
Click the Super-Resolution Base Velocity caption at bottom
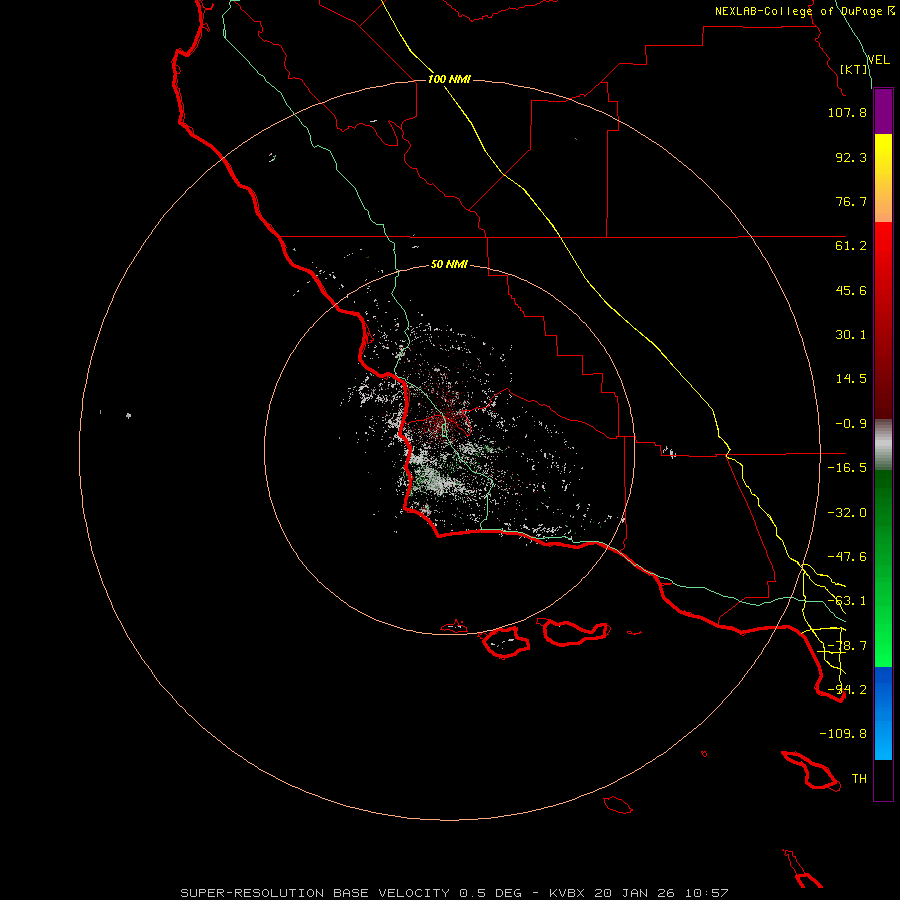click(454, 893)
